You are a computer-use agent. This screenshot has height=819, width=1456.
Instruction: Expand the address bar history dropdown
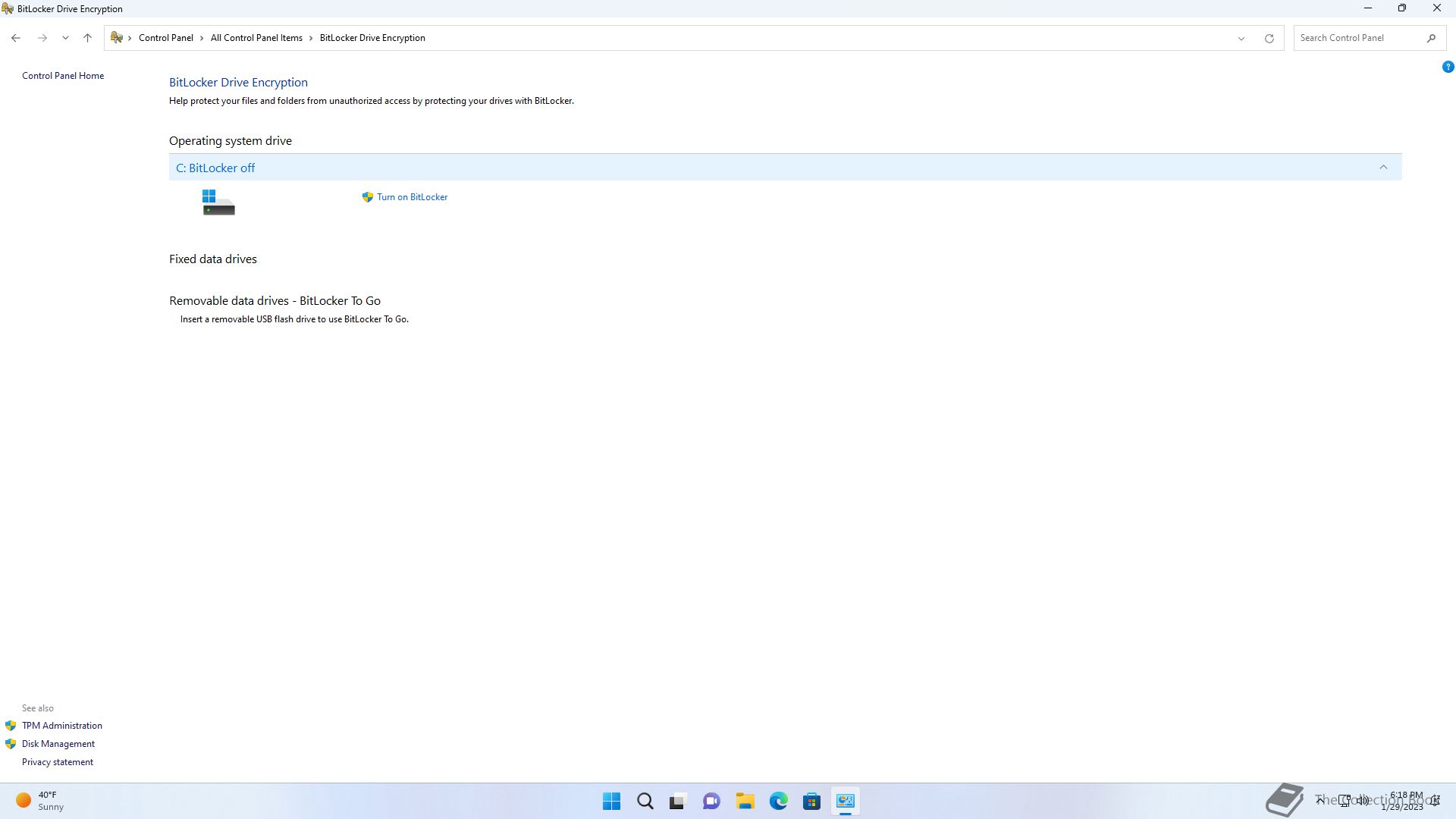[1241, 38]
